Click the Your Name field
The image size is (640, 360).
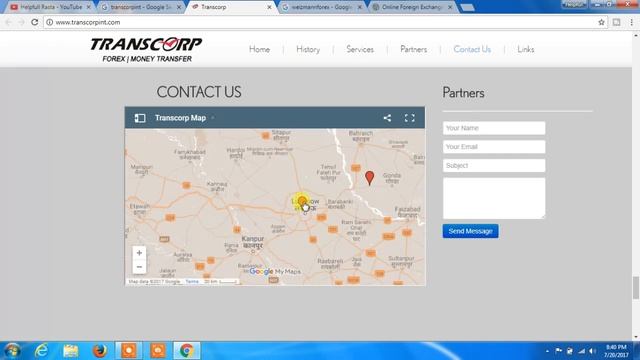tap(494, 128)
